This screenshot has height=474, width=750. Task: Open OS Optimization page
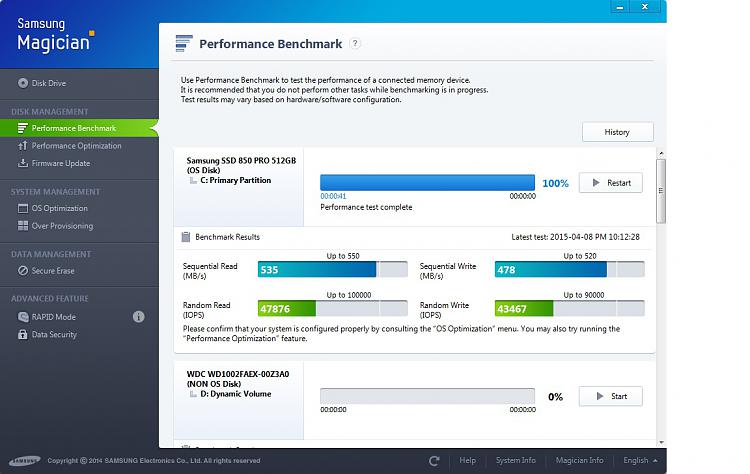pyautogui.click(x=60, y=209)
